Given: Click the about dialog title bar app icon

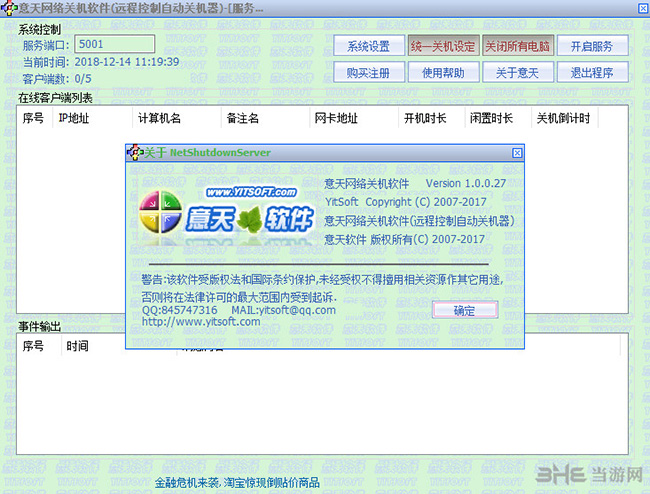Looking at the screenshot, I should tap(134, 153).
